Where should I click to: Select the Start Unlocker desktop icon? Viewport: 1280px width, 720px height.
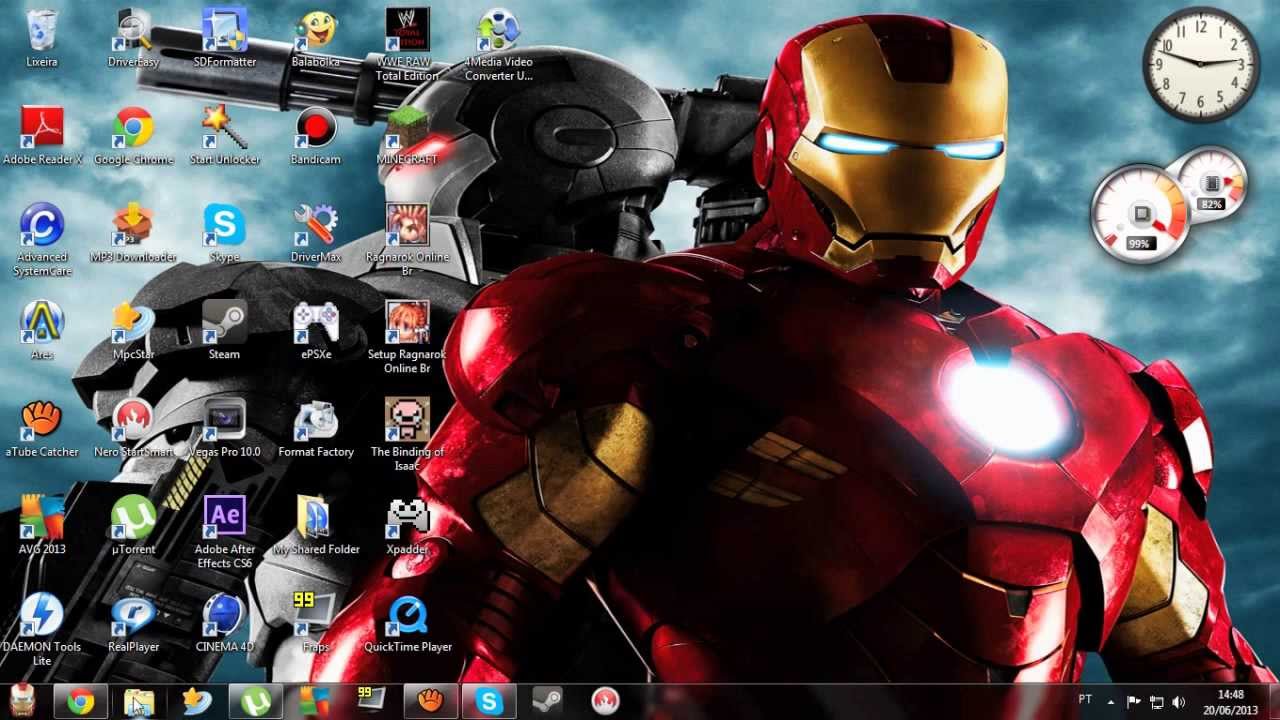tap(225, 137)
